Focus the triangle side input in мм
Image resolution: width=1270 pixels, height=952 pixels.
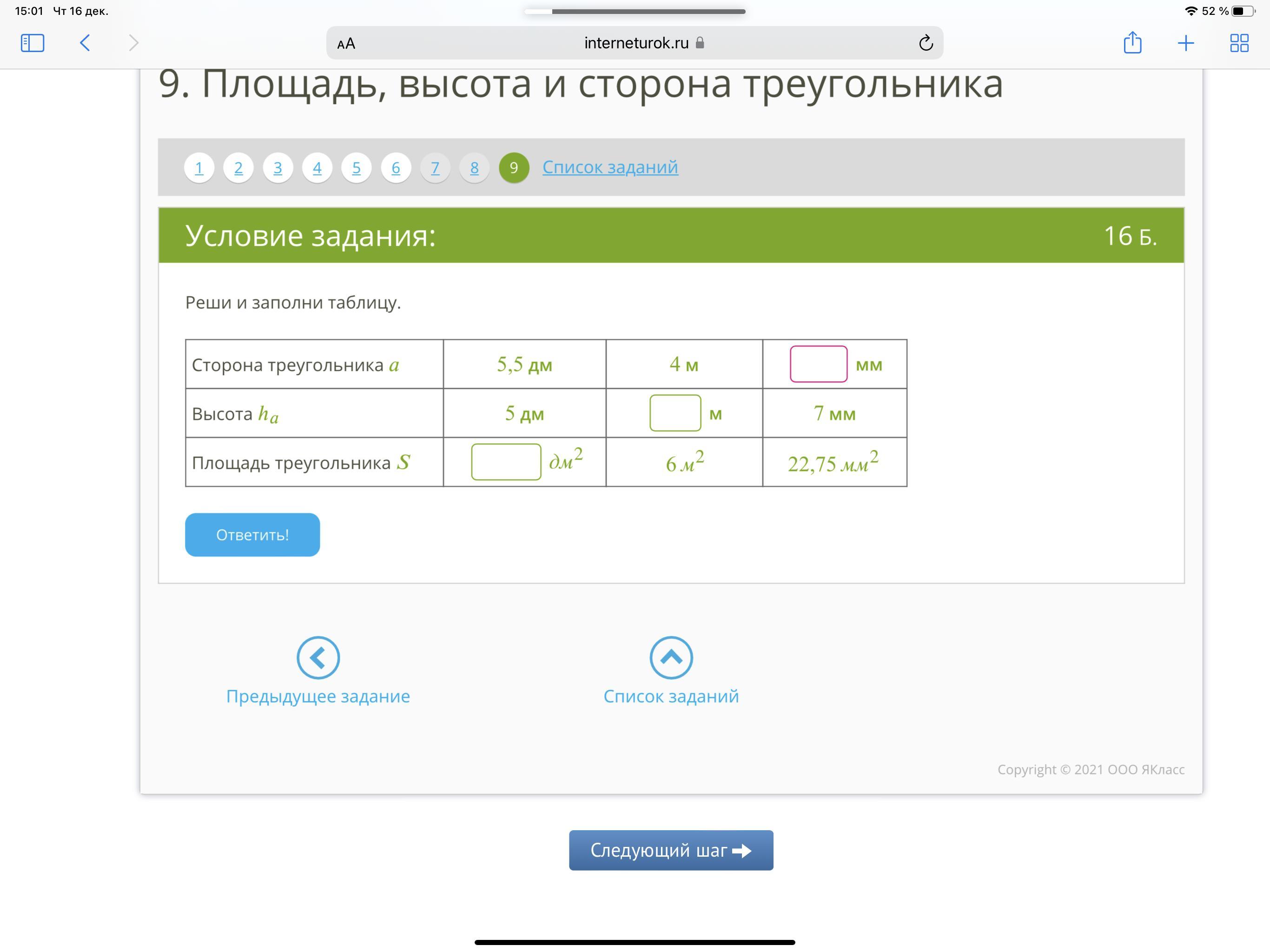818,364
